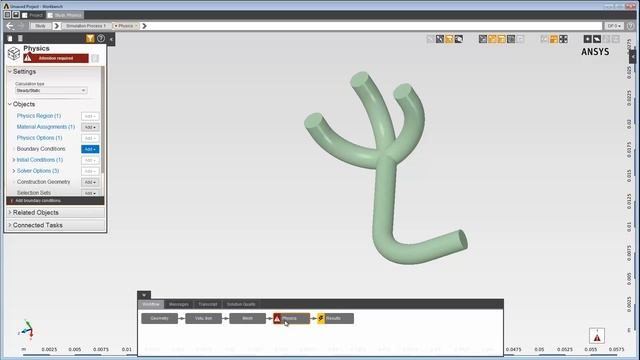Open the DP 0 dropdown at top right

[614, 26]
